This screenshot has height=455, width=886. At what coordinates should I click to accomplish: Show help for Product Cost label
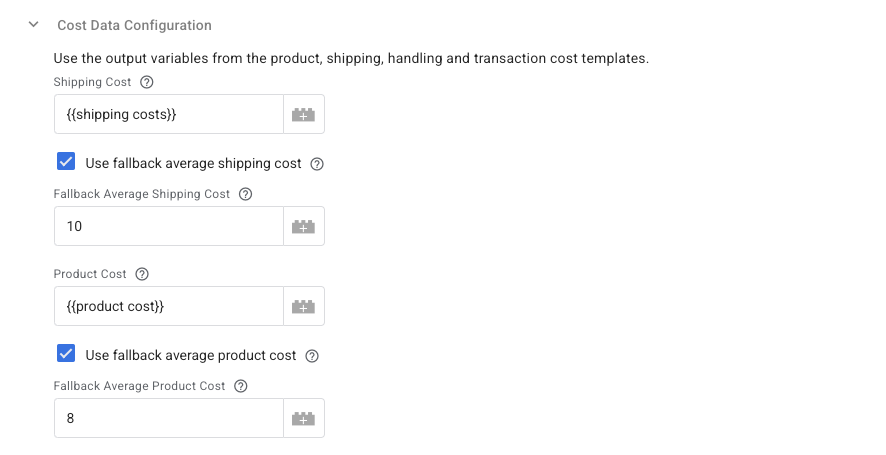pyautogui.click(x=142, y=274)
